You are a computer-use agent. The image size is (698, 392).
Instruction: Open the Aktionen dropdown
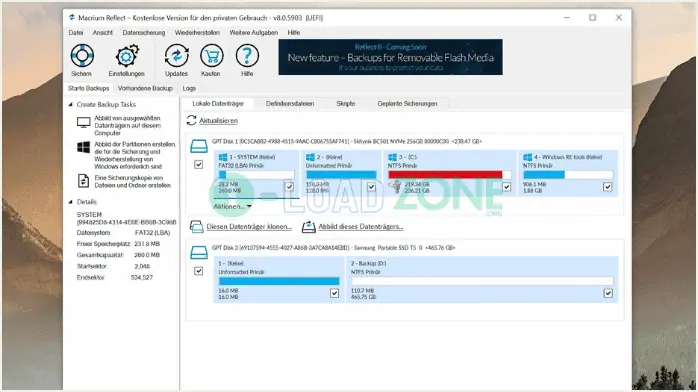click(232, 206)
